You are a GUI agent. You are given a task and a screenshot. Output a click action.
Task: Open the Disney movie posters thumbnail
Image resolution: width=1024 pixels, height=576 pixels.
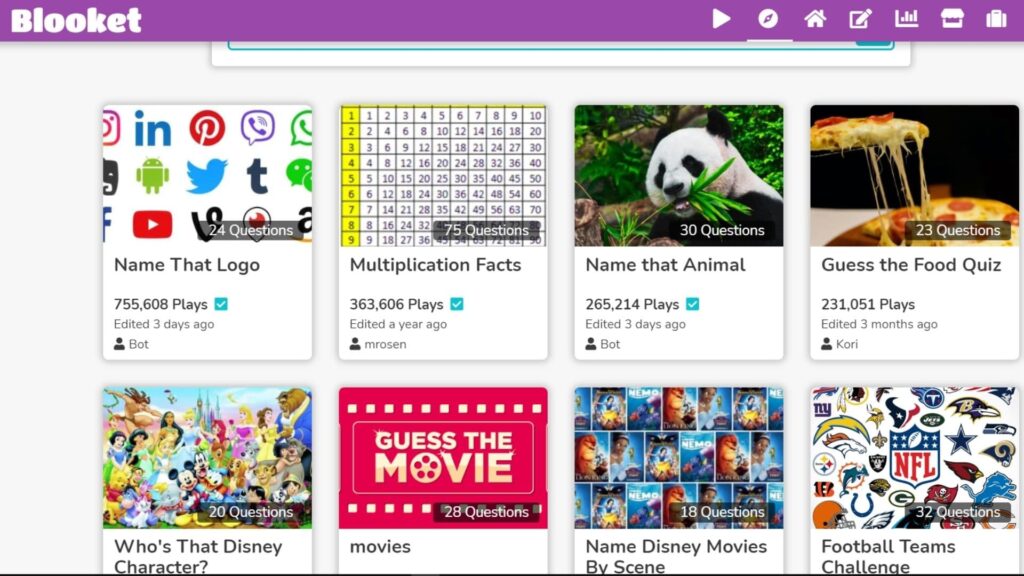(679, 458)
